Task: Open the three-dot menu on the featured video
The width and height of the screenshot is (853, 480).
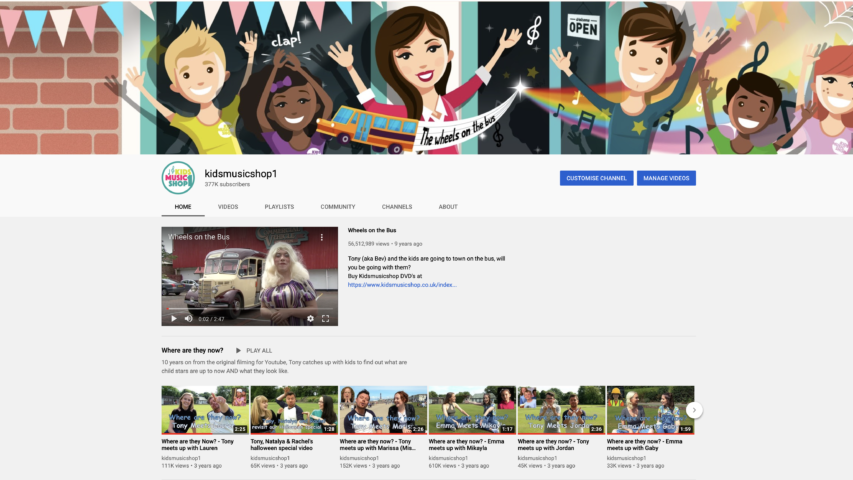Action: click(322, 237)
